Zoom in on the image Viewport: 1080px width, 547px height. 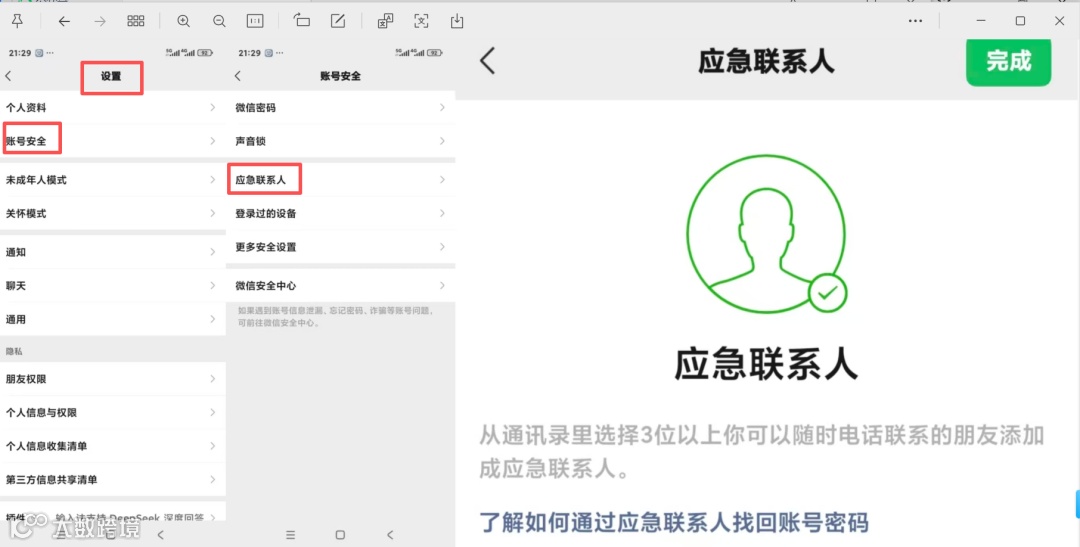pyautogui.click(x=183, y=21)
